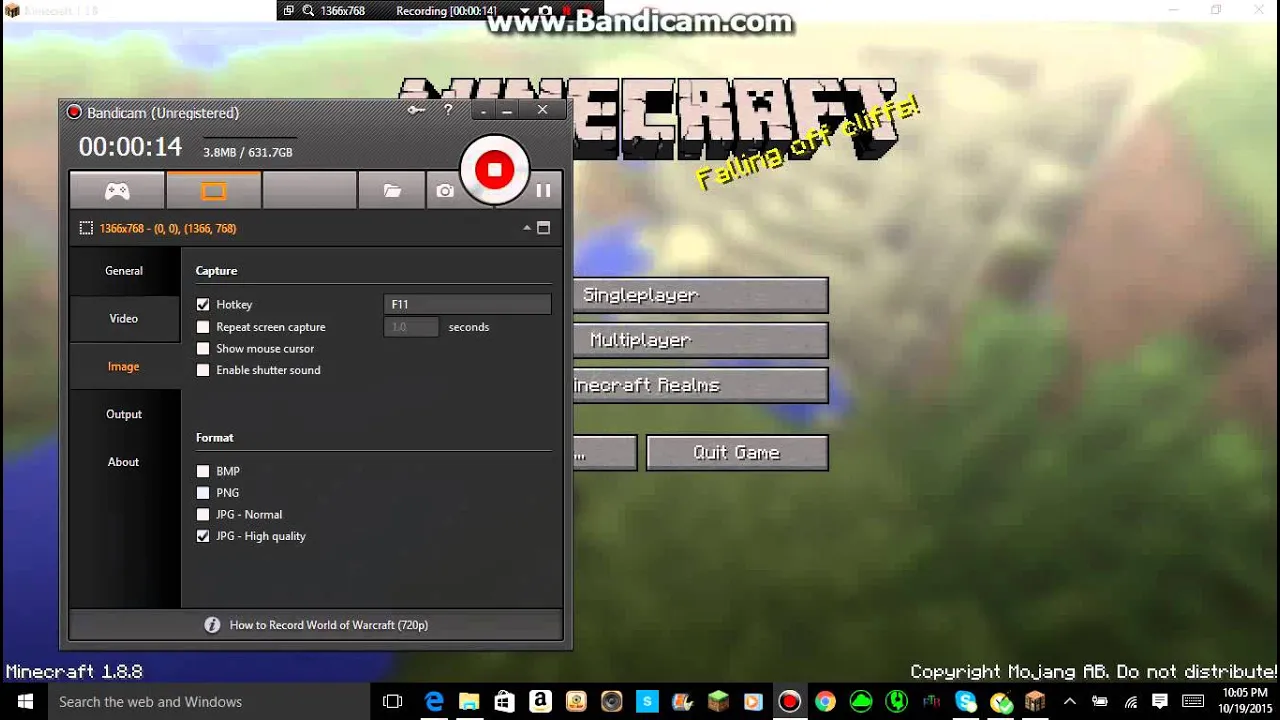Viewport: 1280px width, 720px height.
Task: Click Singleplayer in Minecraft menu
Action: [x=700, y=296]
